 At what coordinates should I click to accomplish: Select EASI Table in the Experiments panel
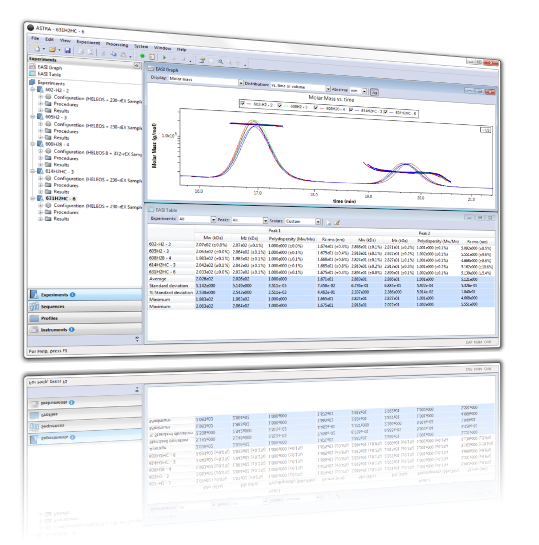coord(49,74)
